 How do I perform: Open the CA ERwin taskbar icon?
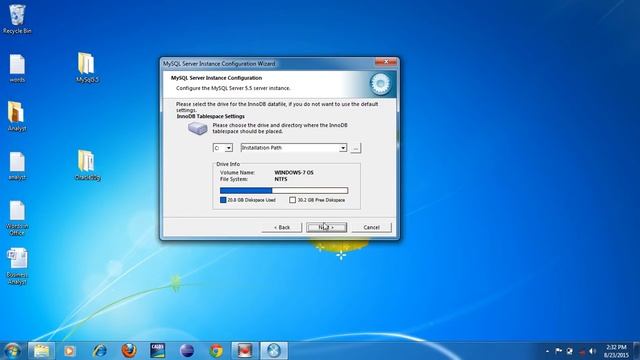[x=158, y=351]
